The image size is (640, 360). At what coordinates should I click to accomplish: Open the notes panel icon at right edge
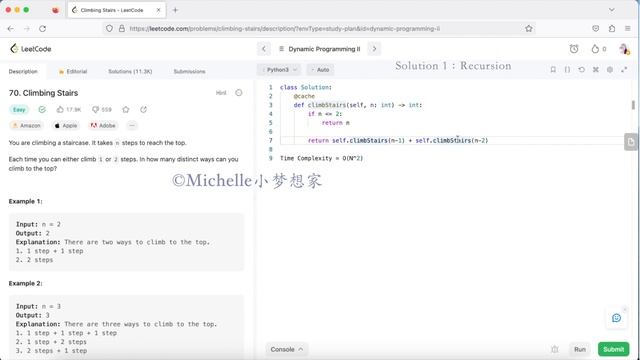pyautogui.click(x=631, y=142)
